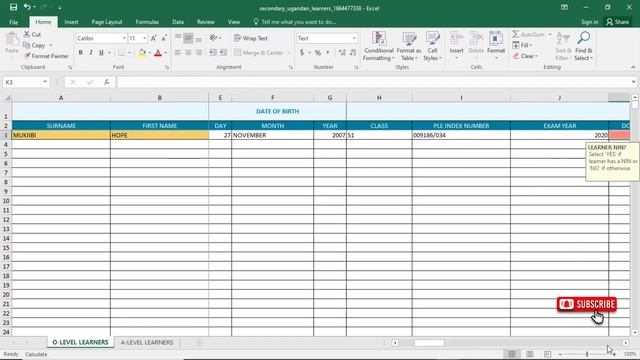Click the red SUBSCRIBE button
The width and height of the screenshot is (640, 360).
(x=587, y=304)
